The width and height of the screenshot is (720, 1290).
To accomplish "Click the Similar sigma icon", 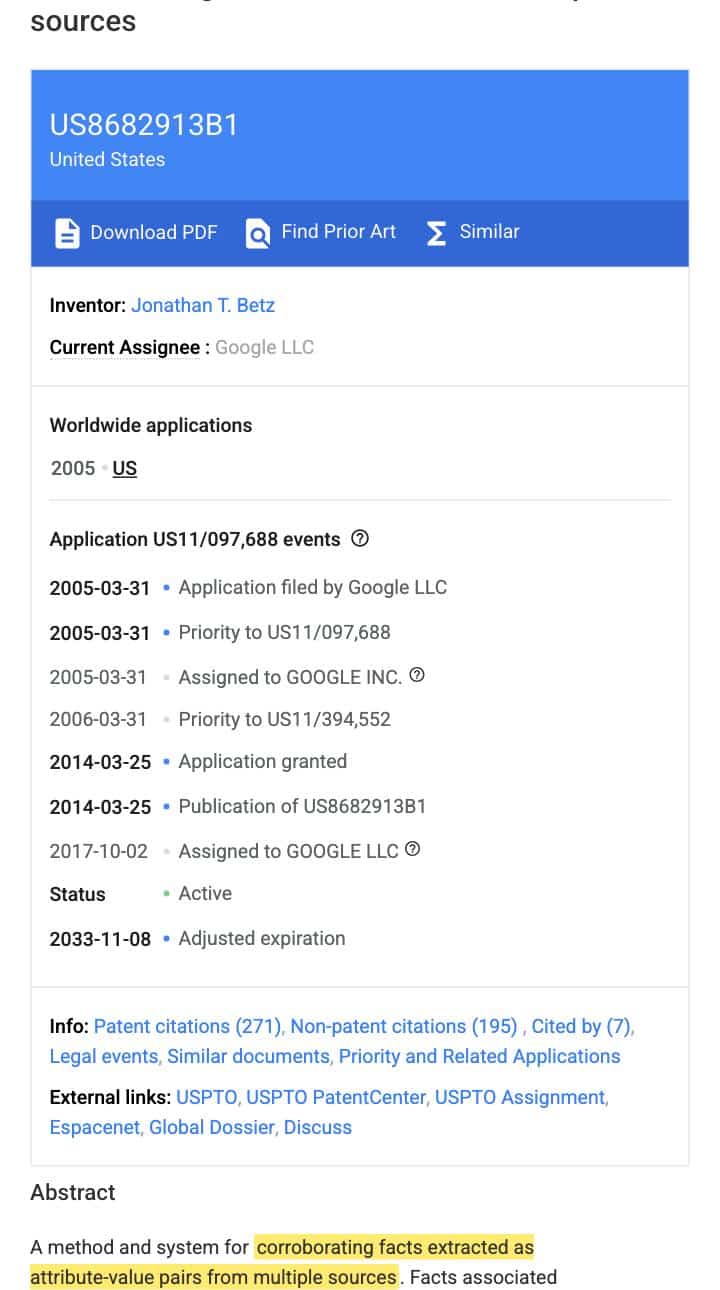I will 436,233.
